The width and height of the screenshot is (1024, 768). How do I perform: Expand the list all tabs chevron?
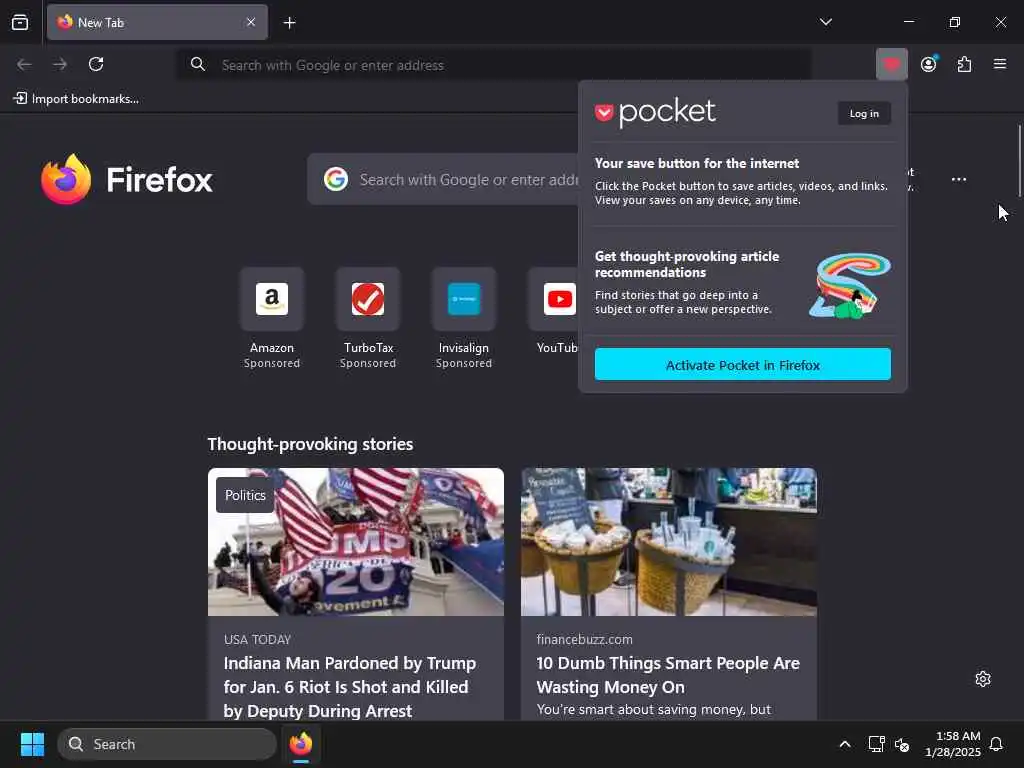825,22
